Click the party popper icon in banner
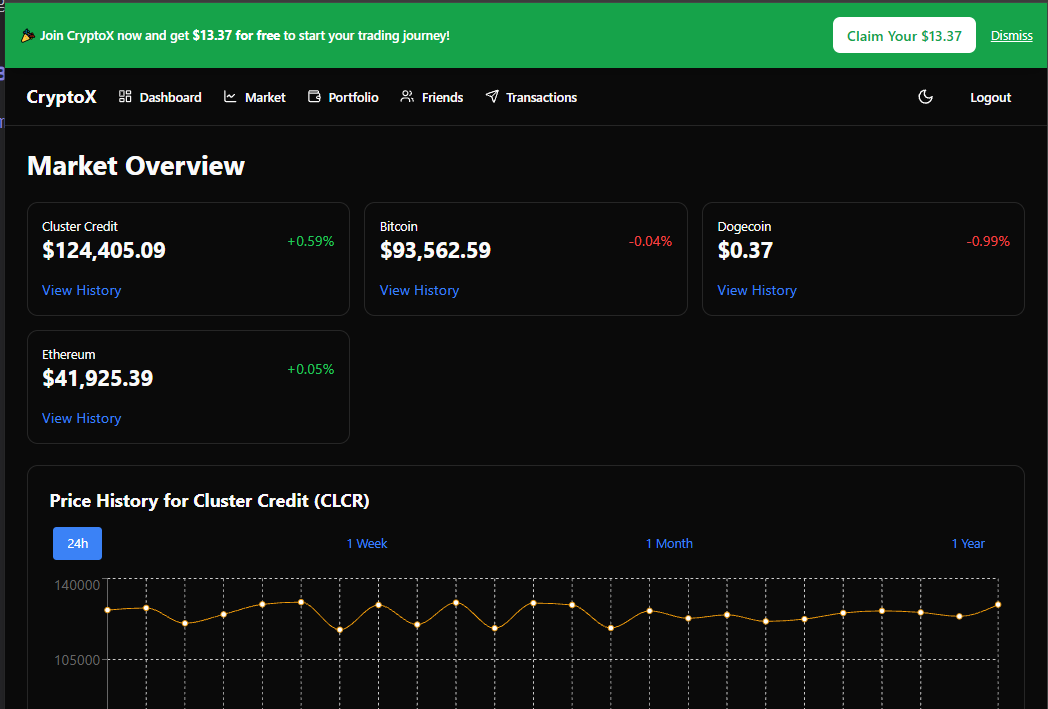The height and width of the screenshot is (709, 1048). (x=28, y=36)
